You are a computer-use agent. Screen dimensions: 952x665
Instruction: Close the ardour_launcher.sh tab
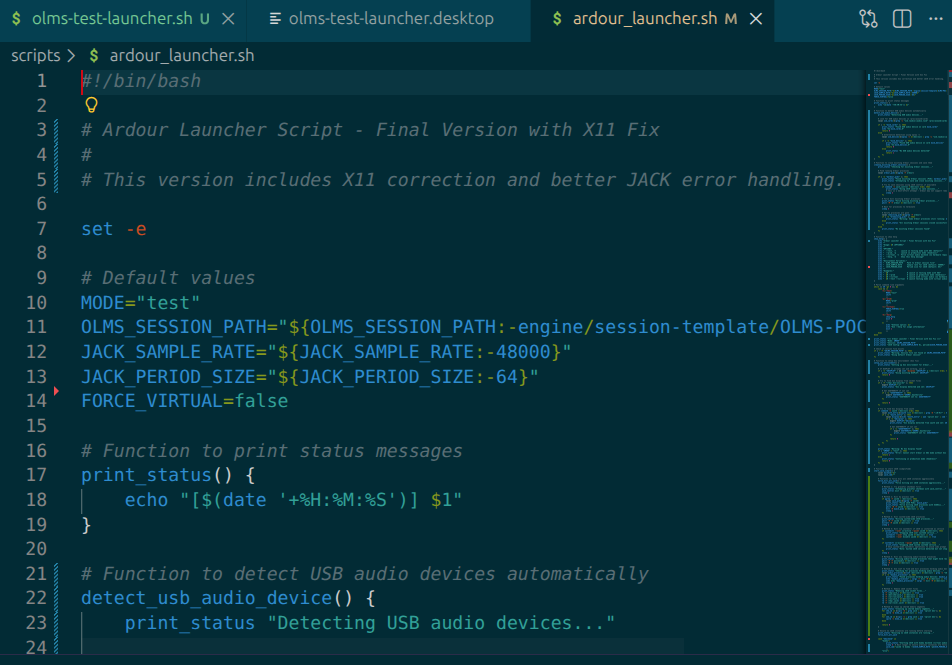coord(755,18)
